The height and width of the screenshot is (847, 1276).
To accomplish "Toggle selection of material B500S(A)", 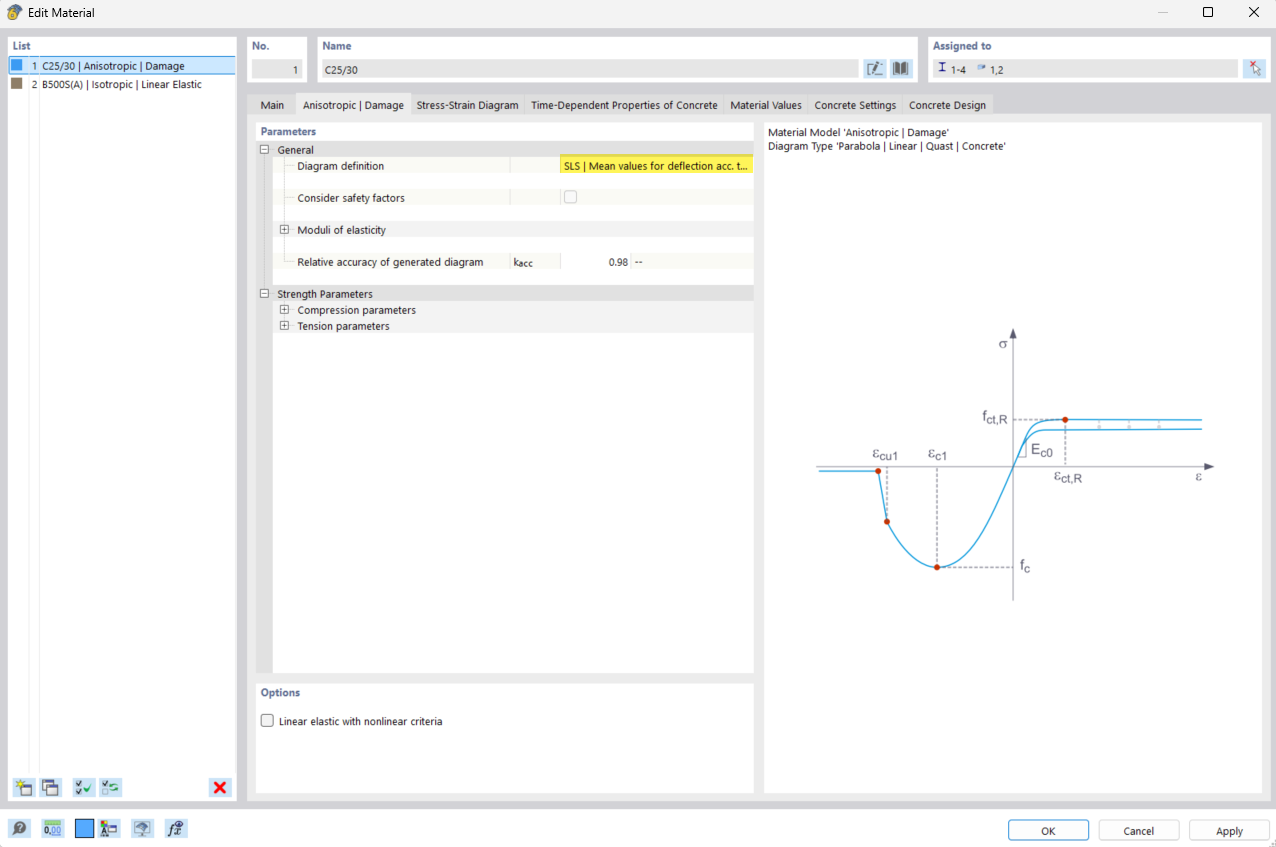I will tap(14, 84).
